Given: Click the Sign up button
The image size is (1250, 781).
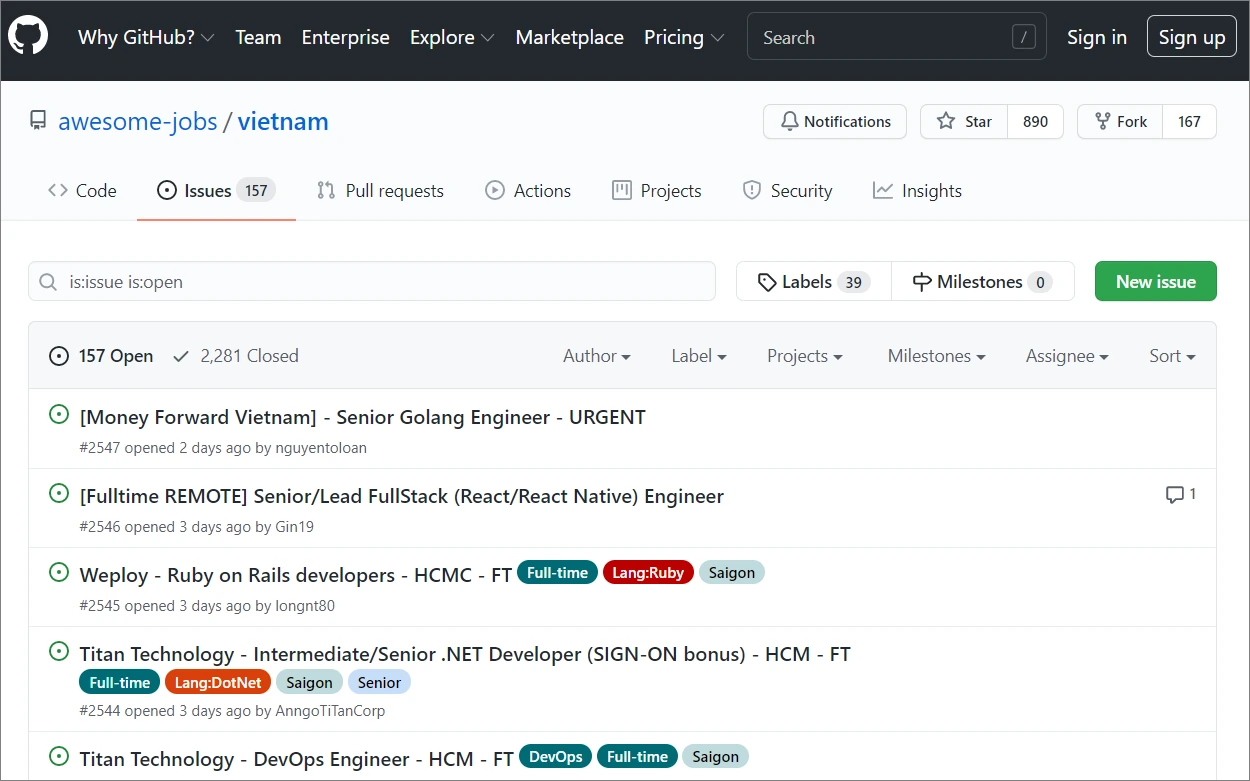Looking at the screenshot, I should (x=1192, y=37).
